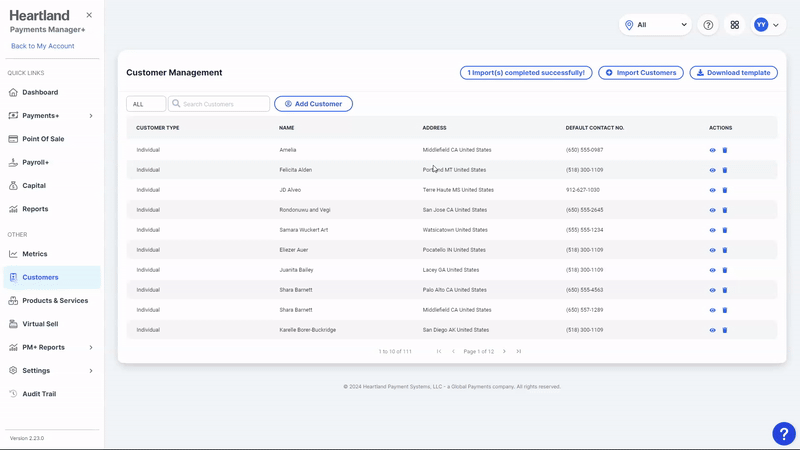Viewport: 800px width, 450px height.
Task: Delete the Amelia customer row
Action: (724, 151)
